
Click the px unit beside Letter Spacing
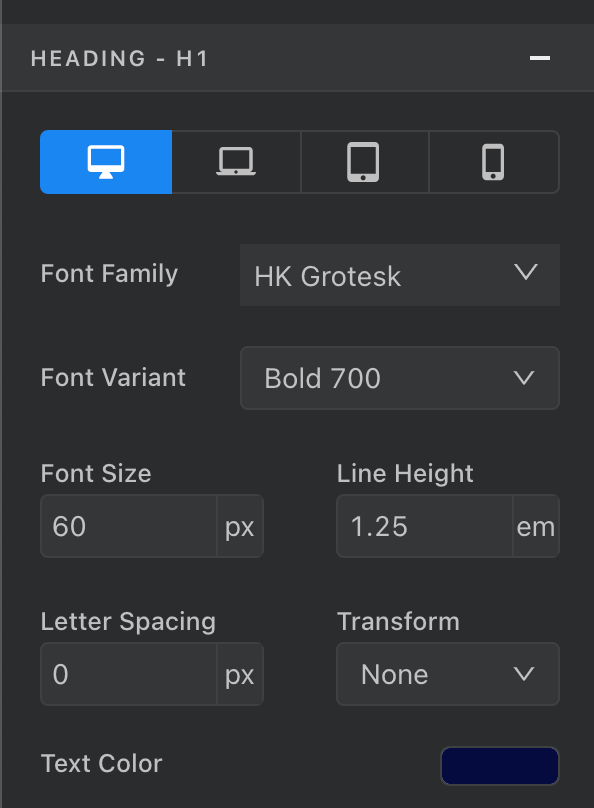pos(240,674)
